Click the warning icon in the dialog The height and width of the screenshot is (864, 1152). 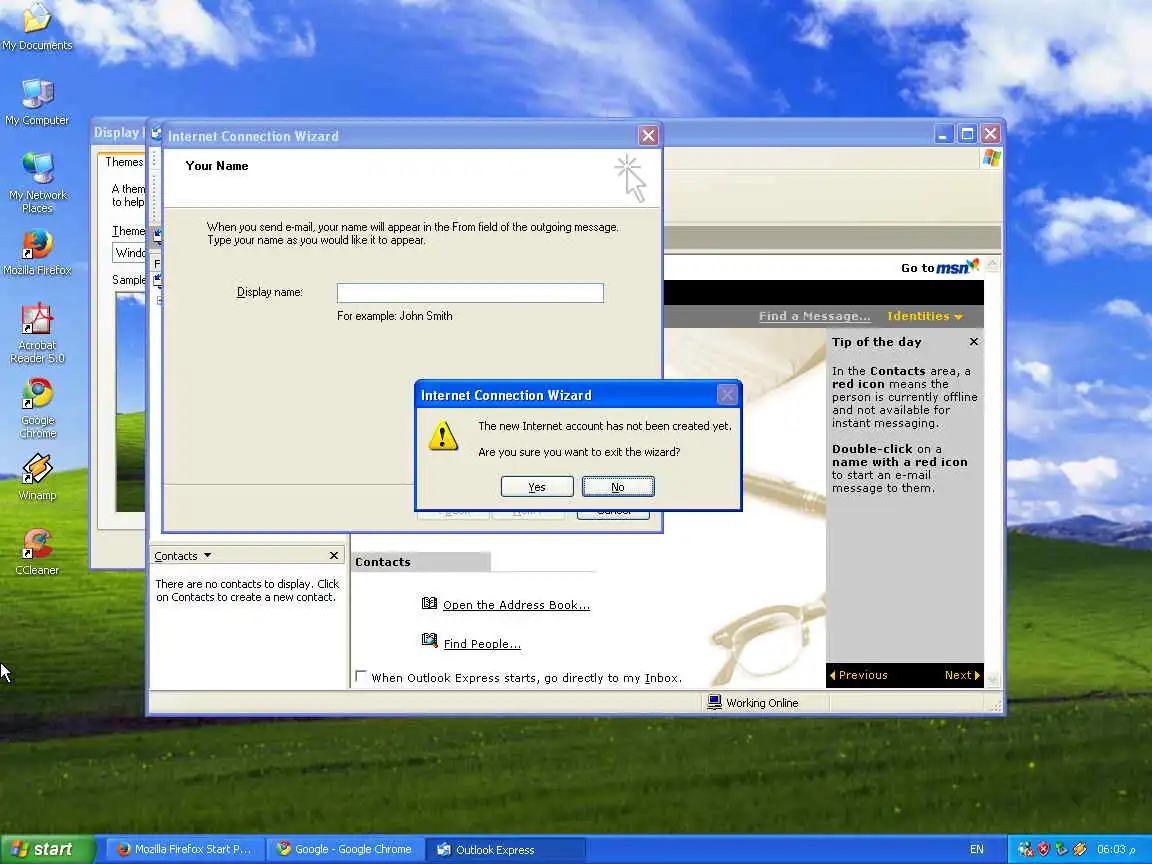(443, 436)
